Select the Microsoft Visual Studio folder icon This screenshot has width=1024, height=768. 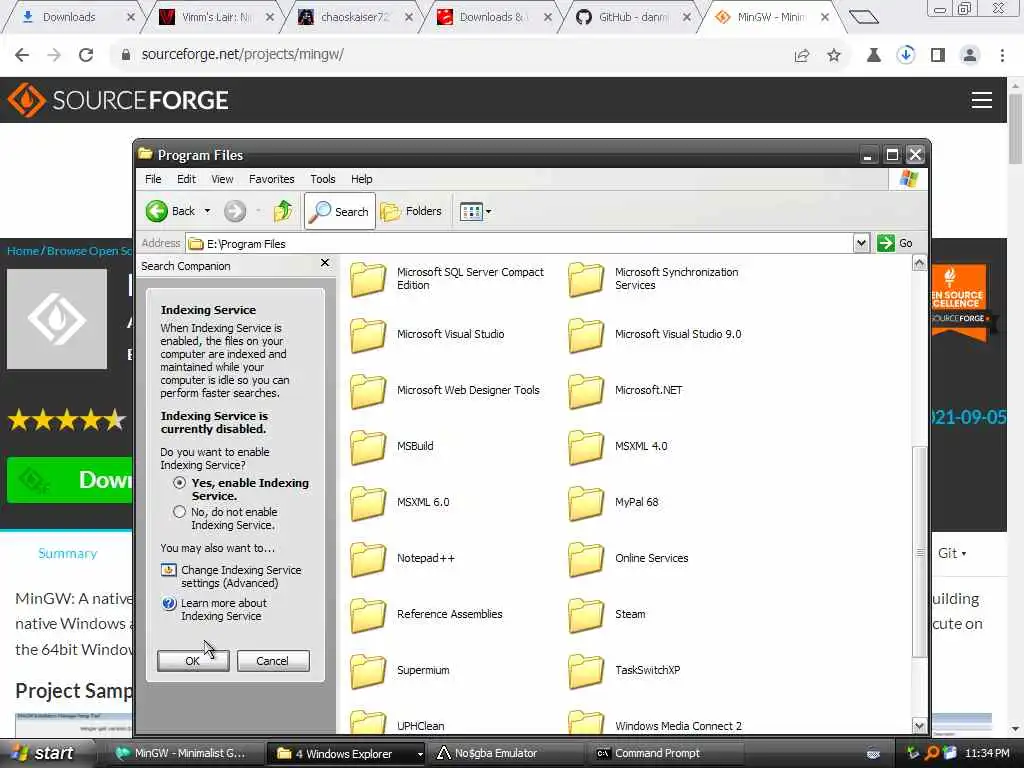[368, 335]
